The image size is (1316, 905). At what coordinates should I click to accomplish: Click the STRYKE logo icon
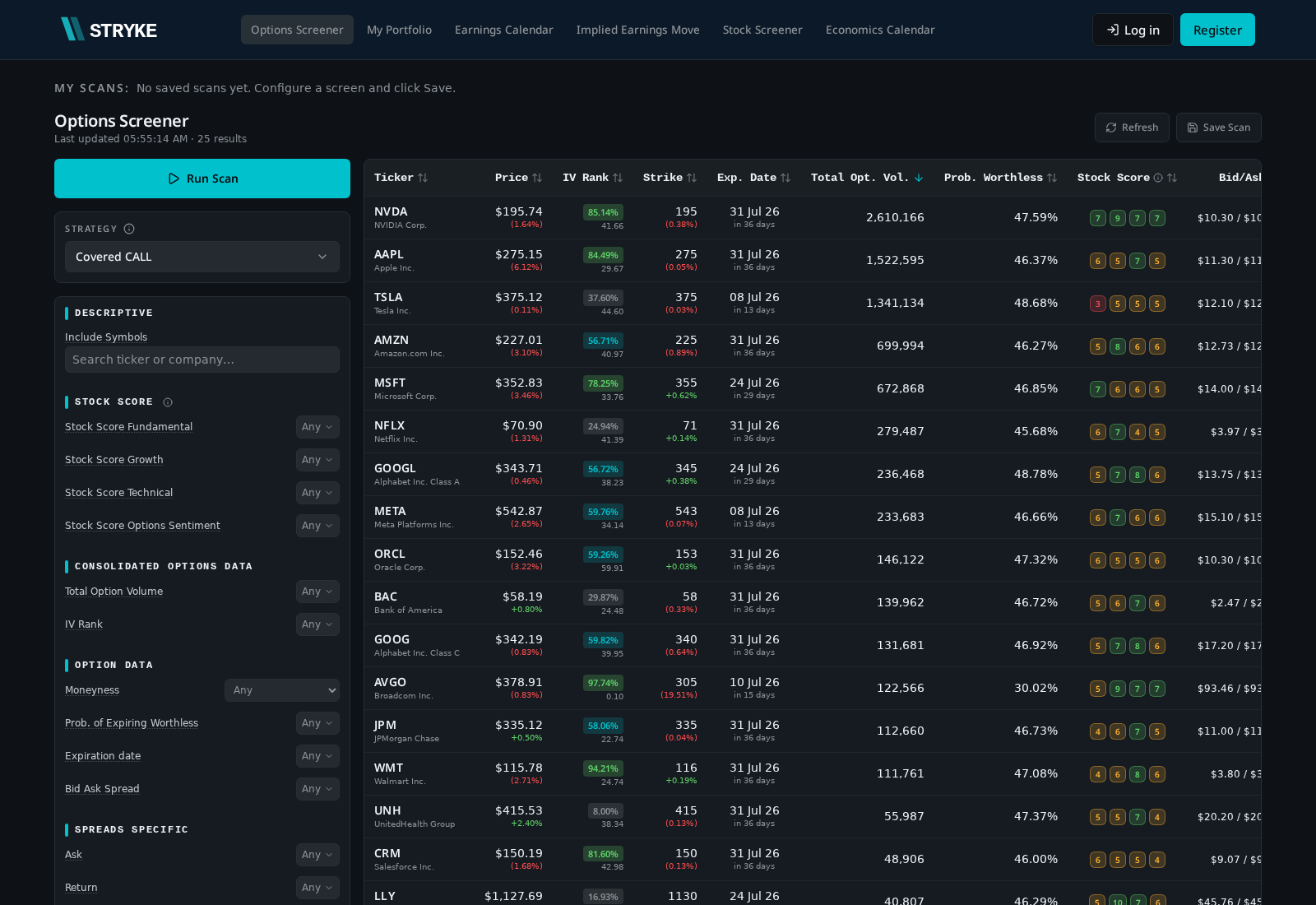point(72,30)
